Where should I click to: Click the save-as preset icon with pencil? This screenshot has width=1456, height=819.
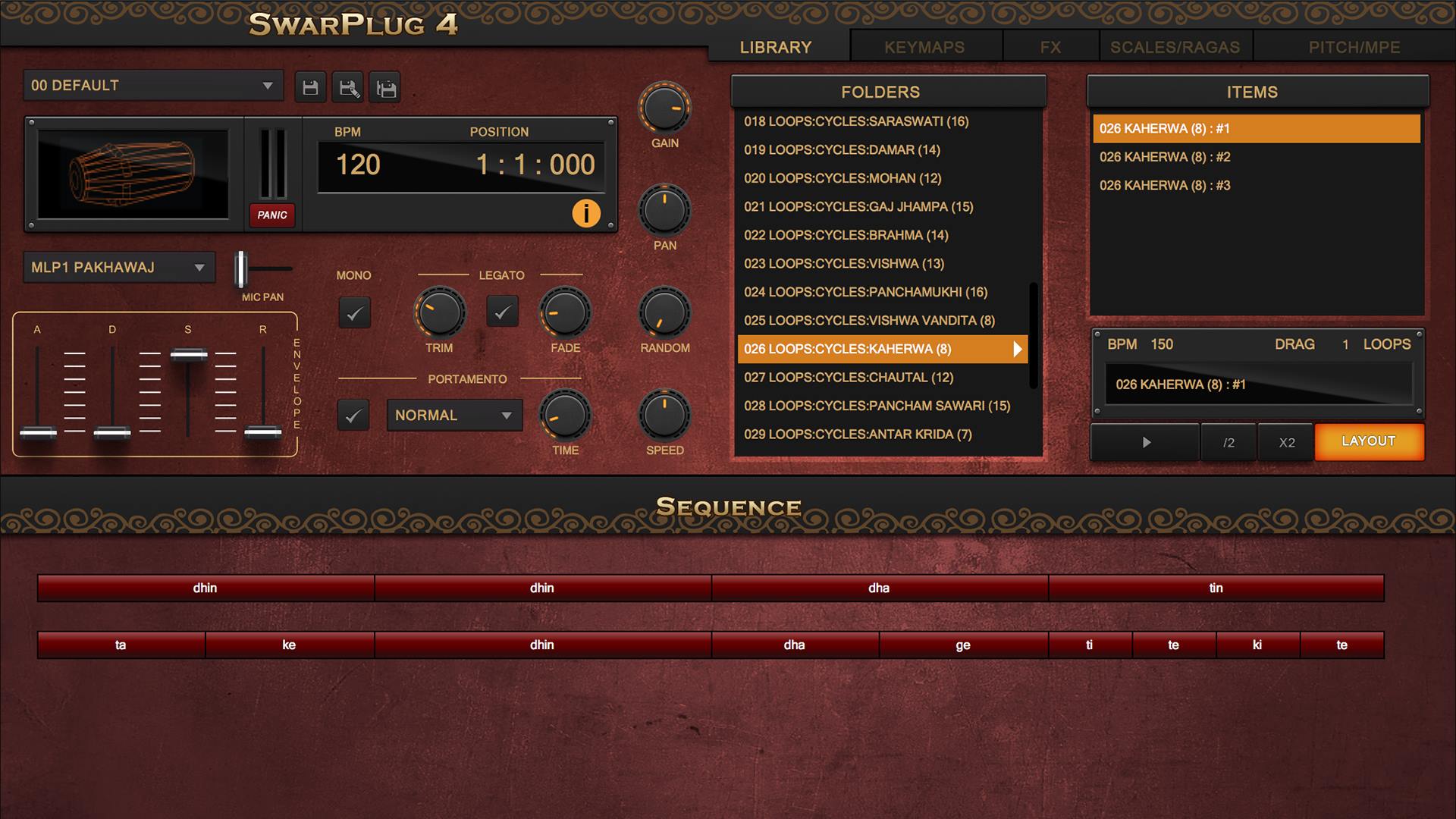click(349, 88)
